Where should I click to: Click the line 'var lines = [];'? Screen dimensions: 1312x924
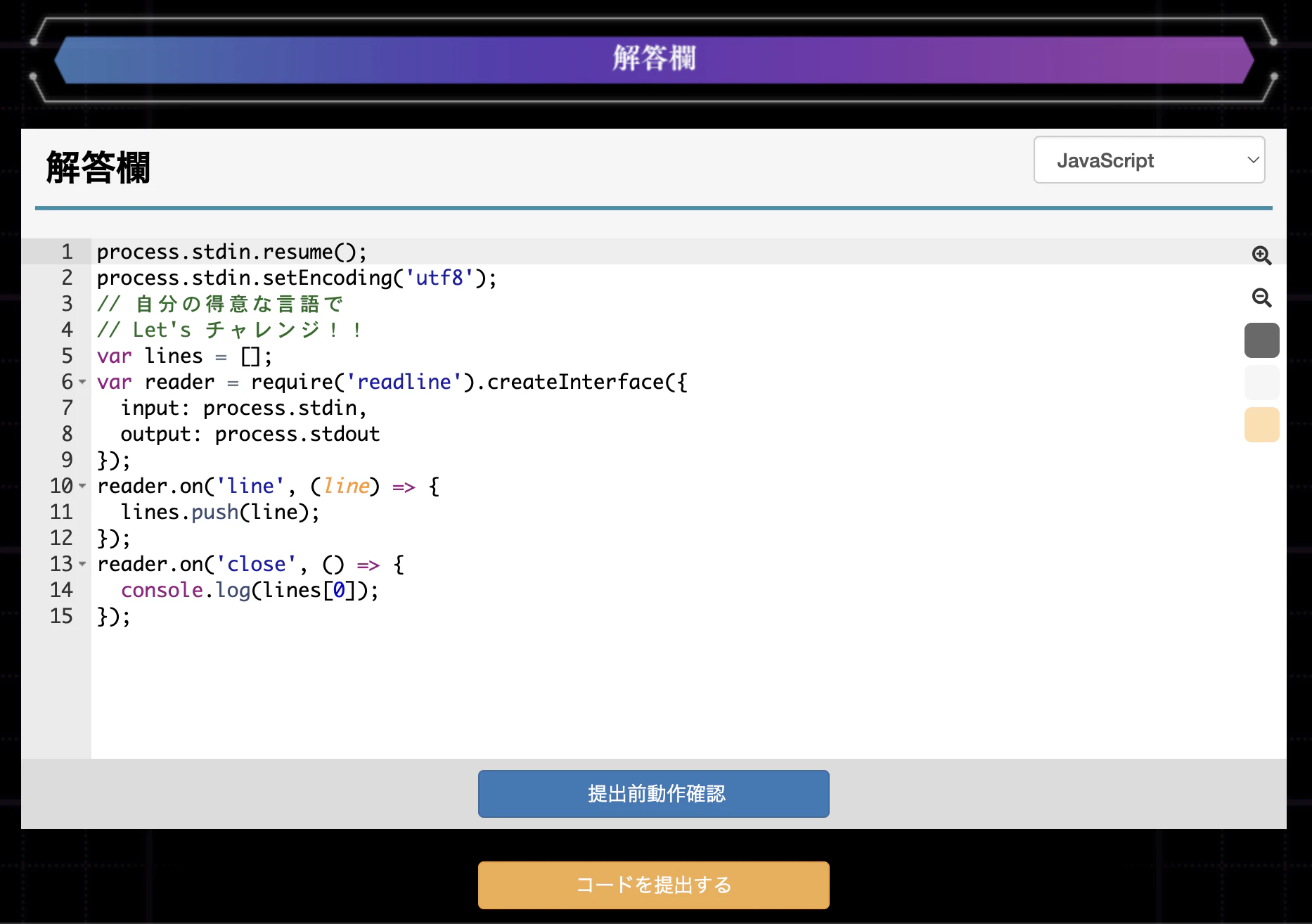pos(184,356)
